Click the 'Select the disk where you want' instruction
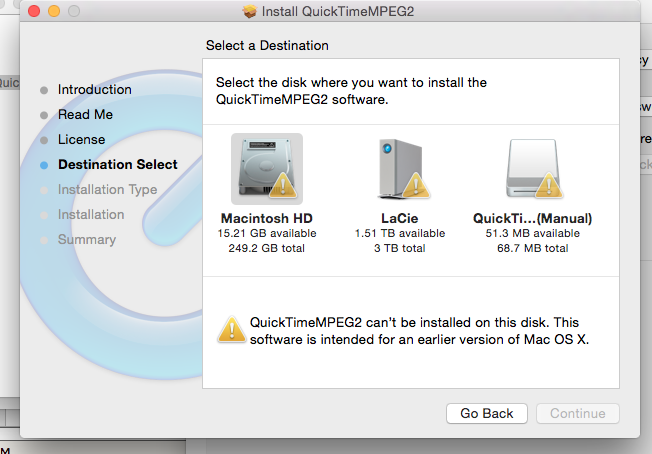Image resolution: width=652 pixels, height=454 pixels. (351, 91)
